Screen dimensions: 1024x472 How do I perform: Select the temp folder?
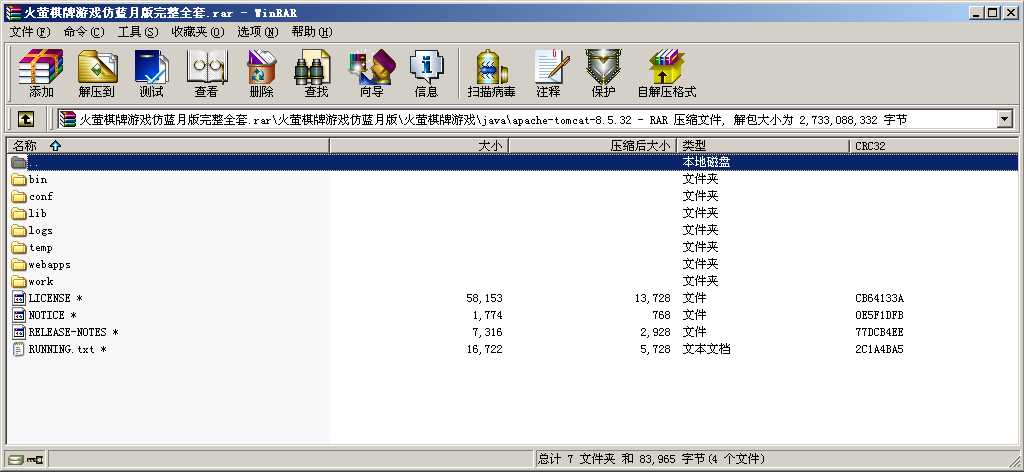[x=32, y=247]
